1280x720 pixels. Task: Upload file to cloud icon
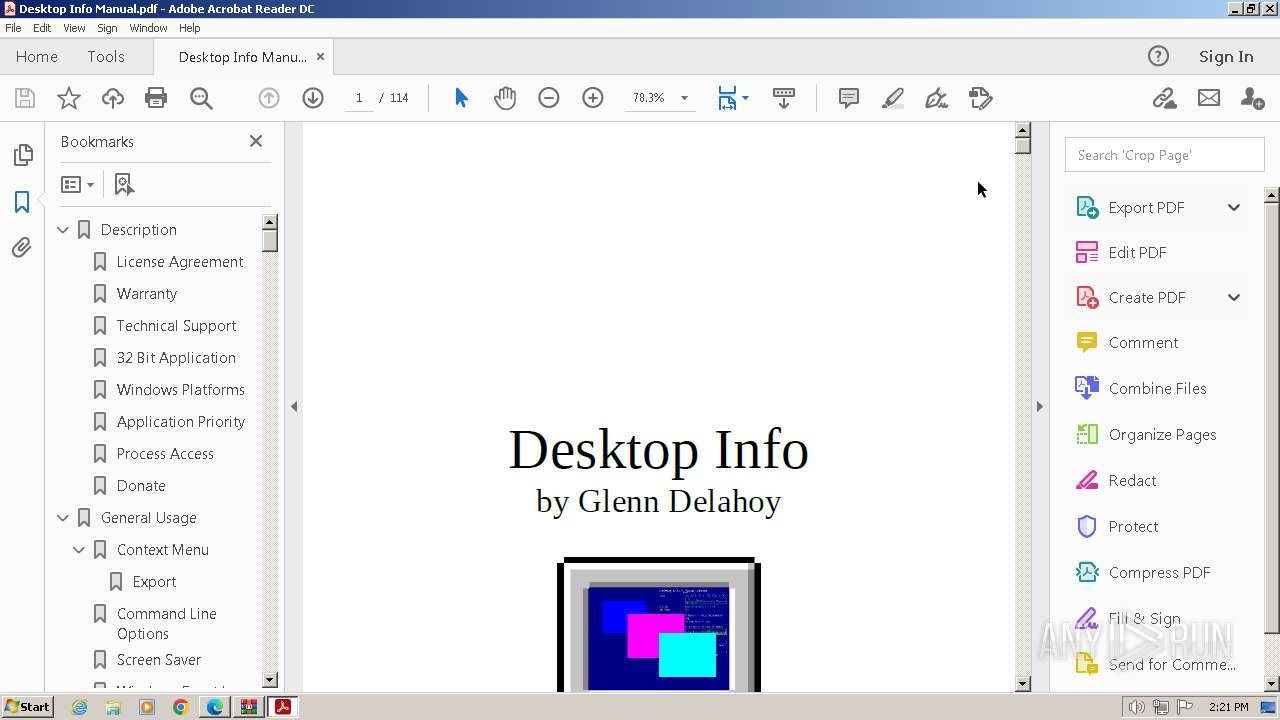(x=113, y=98)
